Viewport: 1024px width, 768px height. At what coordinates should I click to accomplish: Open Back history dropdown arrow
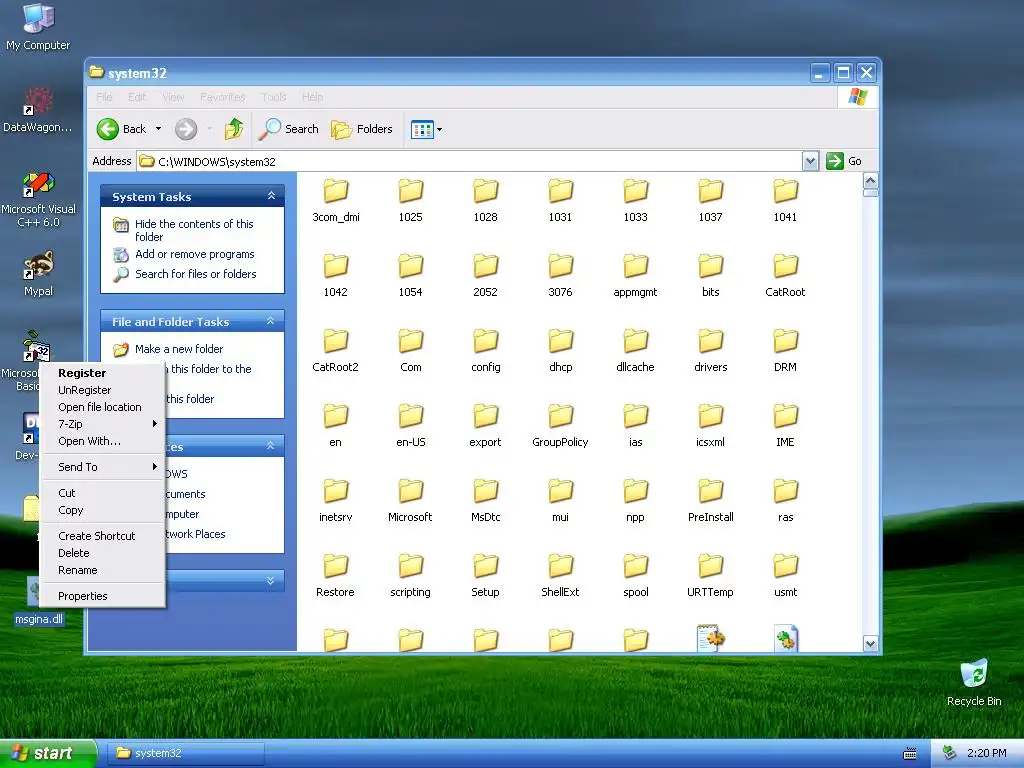158,129
